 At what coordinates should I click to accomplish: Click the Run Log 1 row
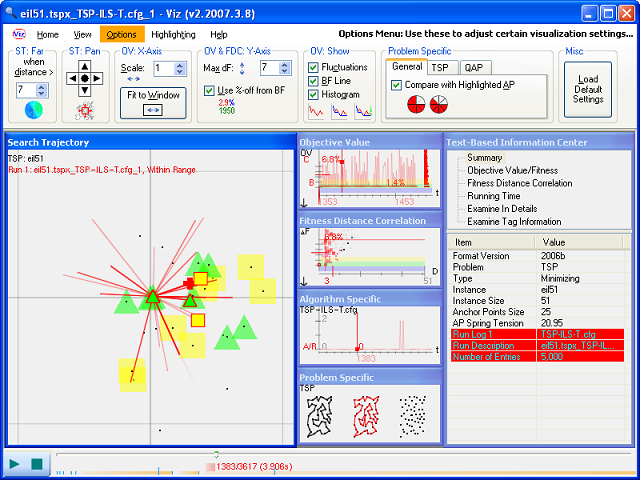coord(538,334)
